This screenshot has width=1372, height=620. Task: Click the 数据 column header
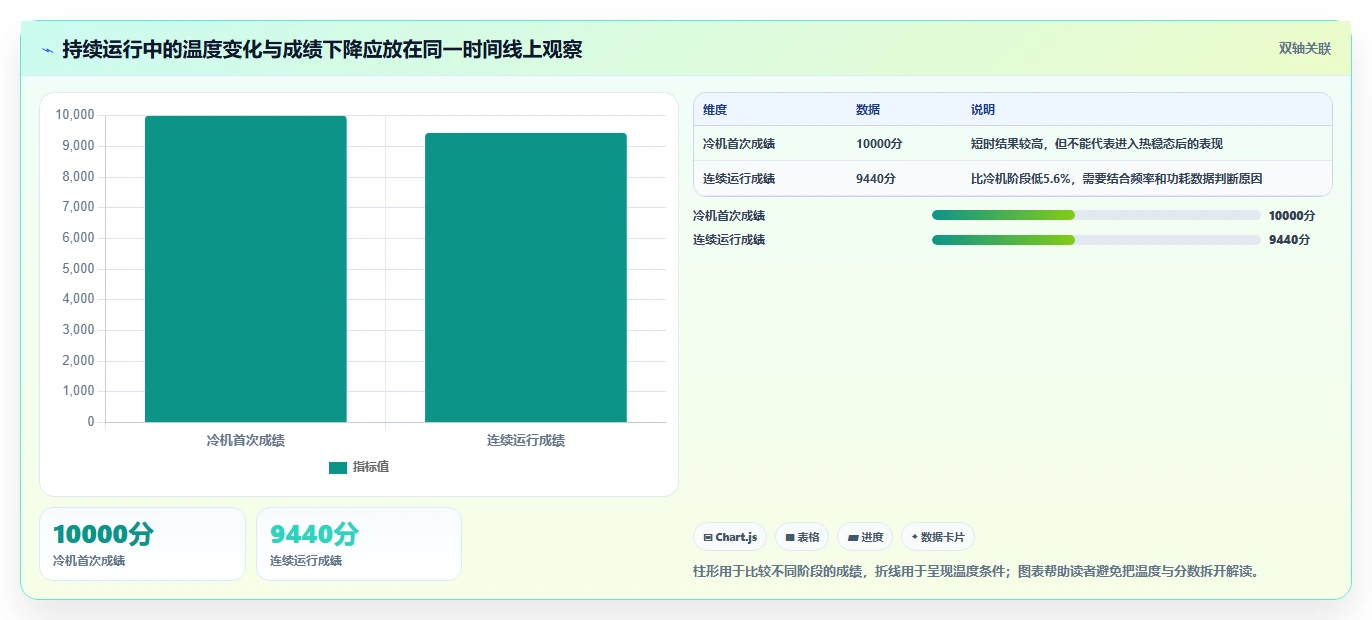click(x=868, y=110)
